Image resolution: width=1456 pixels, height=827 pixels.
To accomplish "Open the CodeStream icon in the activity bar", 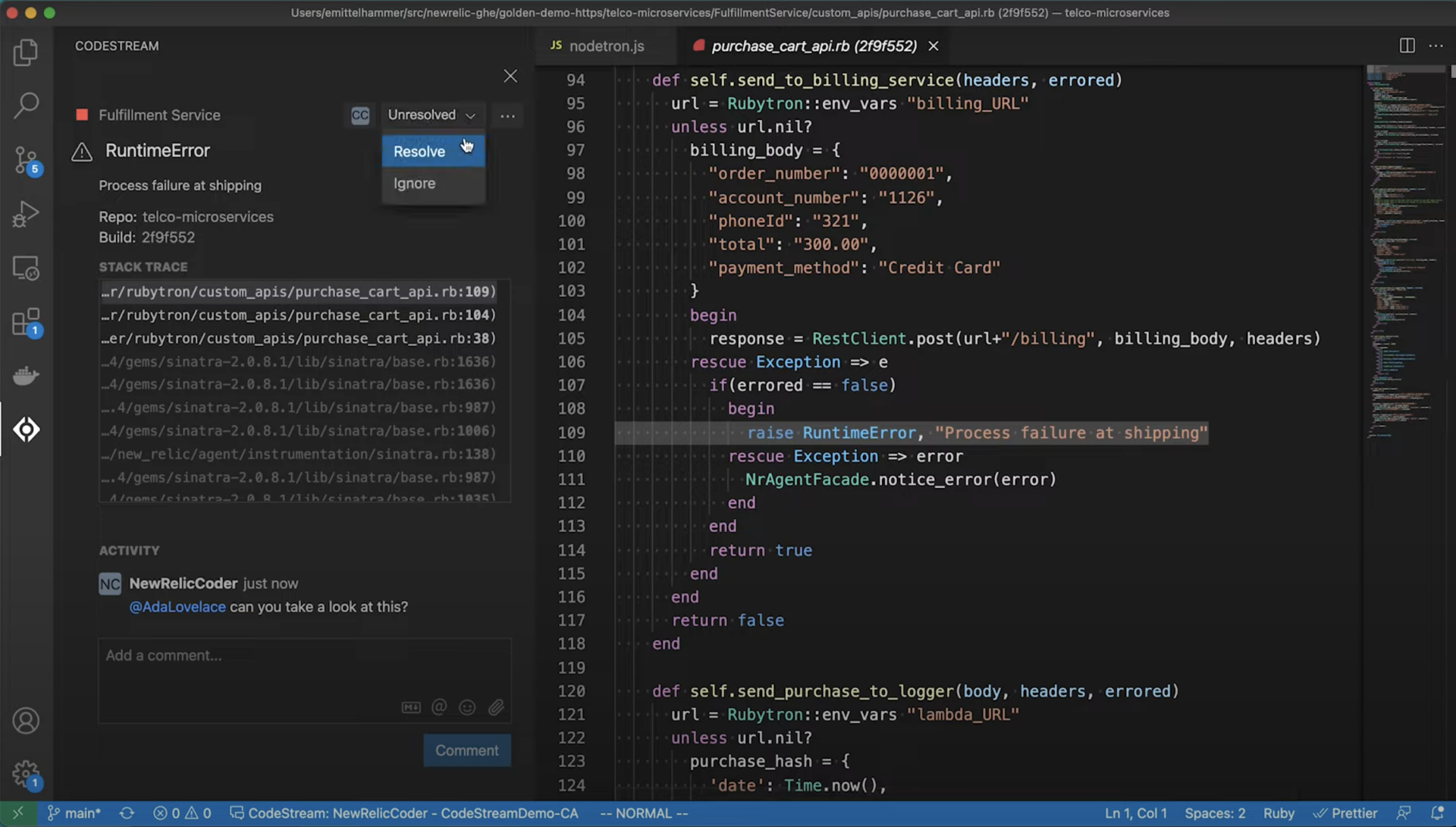I will coord(27,429).
